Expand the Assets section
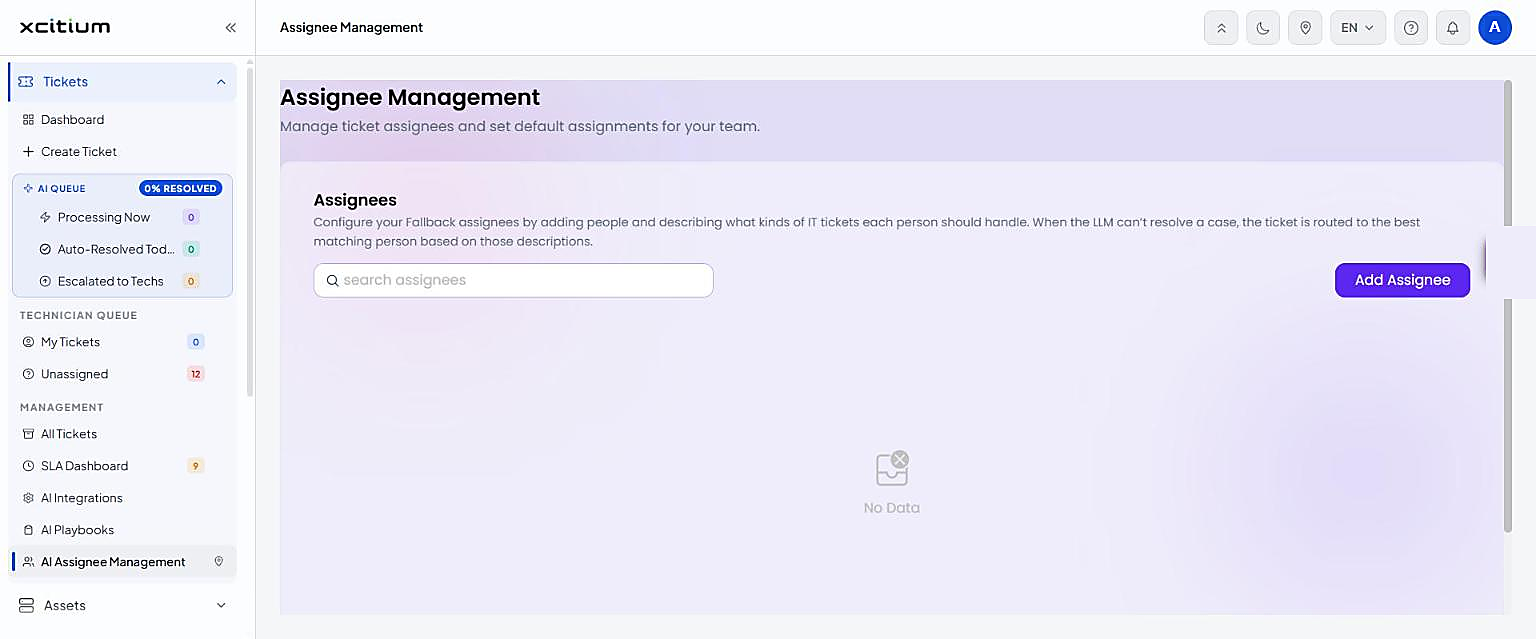 tap(221, 605)
